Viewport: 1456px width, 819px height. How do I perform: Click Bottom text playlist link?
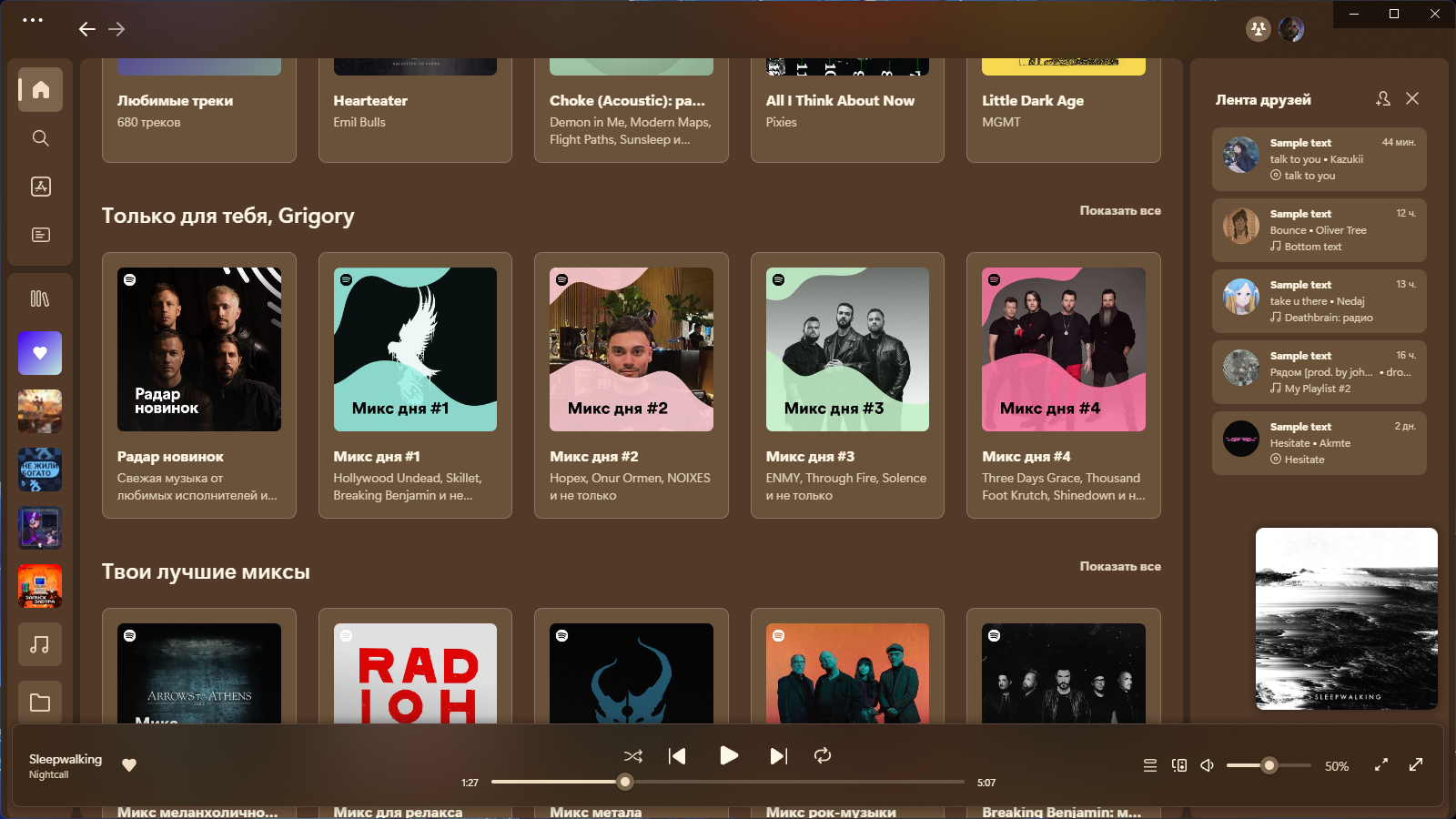pyautogui.click(x=1313, y=247)
